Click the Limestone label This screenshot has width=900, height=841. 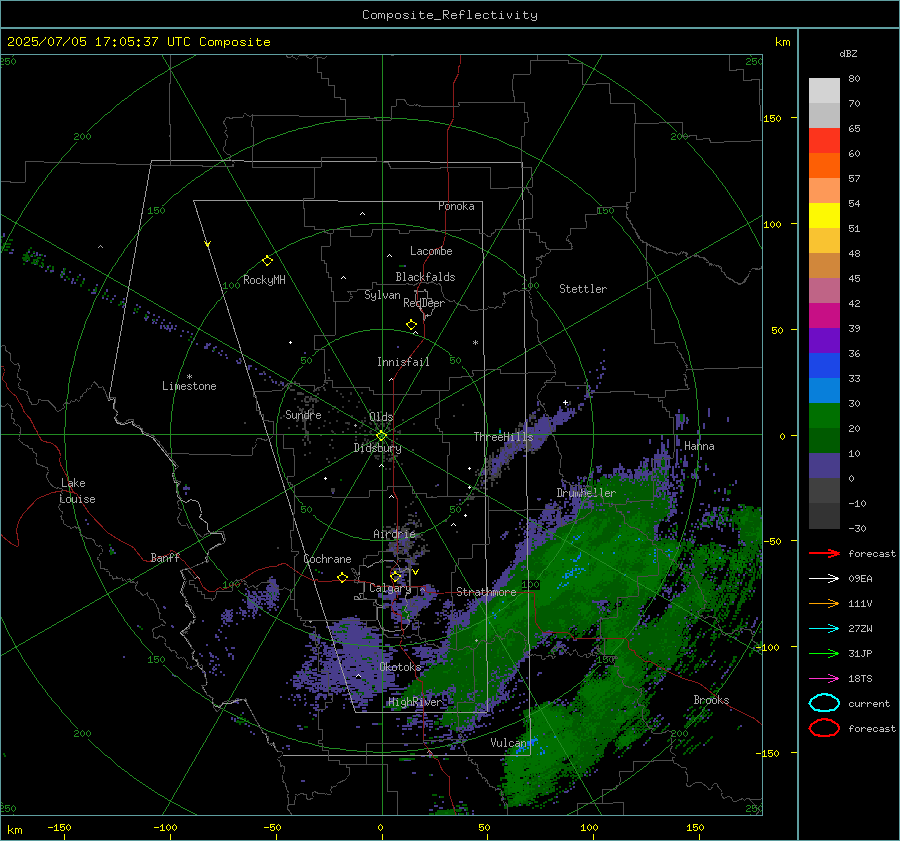click(x=189, y=386)
